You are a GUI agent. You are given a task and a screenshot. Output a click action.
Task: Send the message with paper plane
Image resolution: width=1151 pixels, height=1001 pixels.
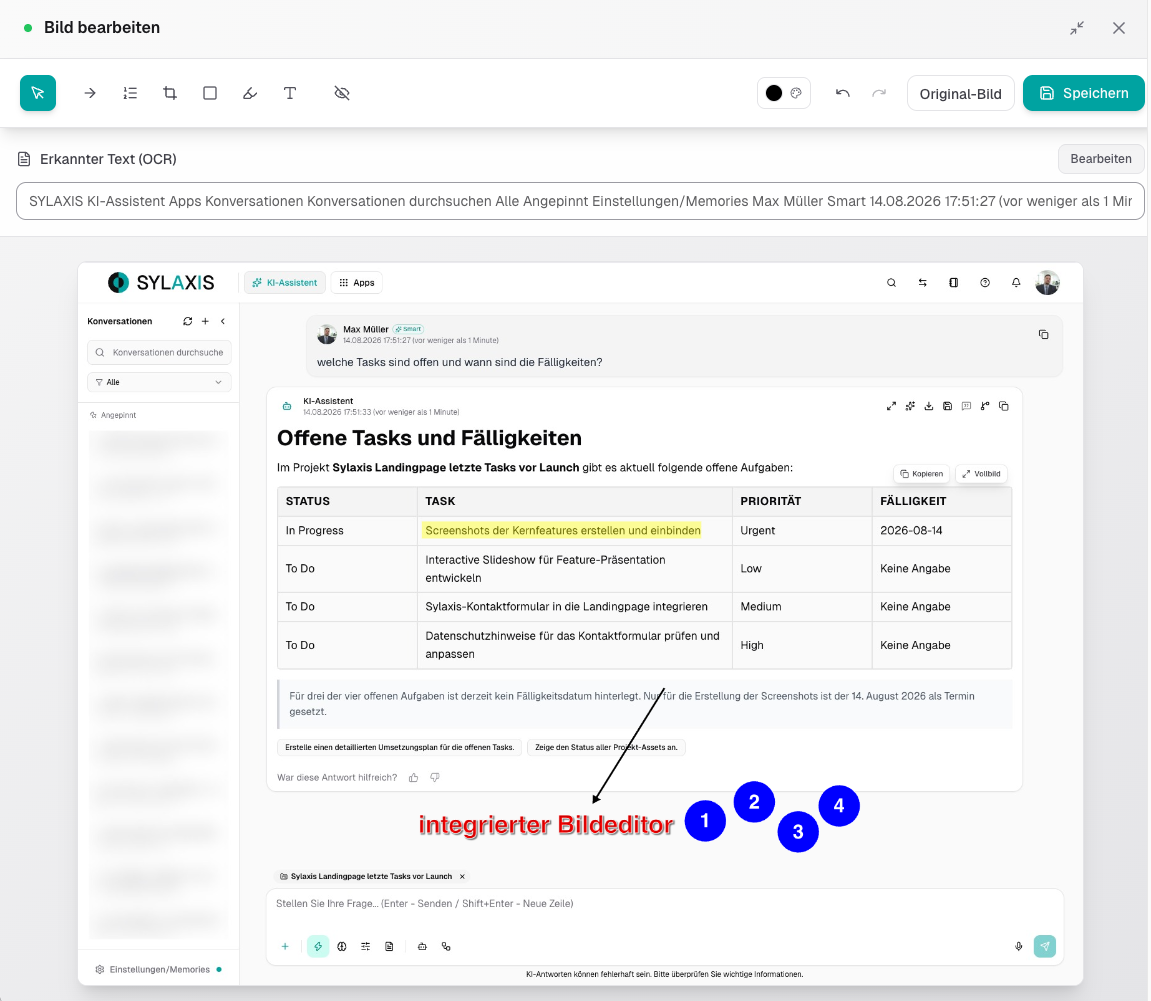coord(1045,947)
